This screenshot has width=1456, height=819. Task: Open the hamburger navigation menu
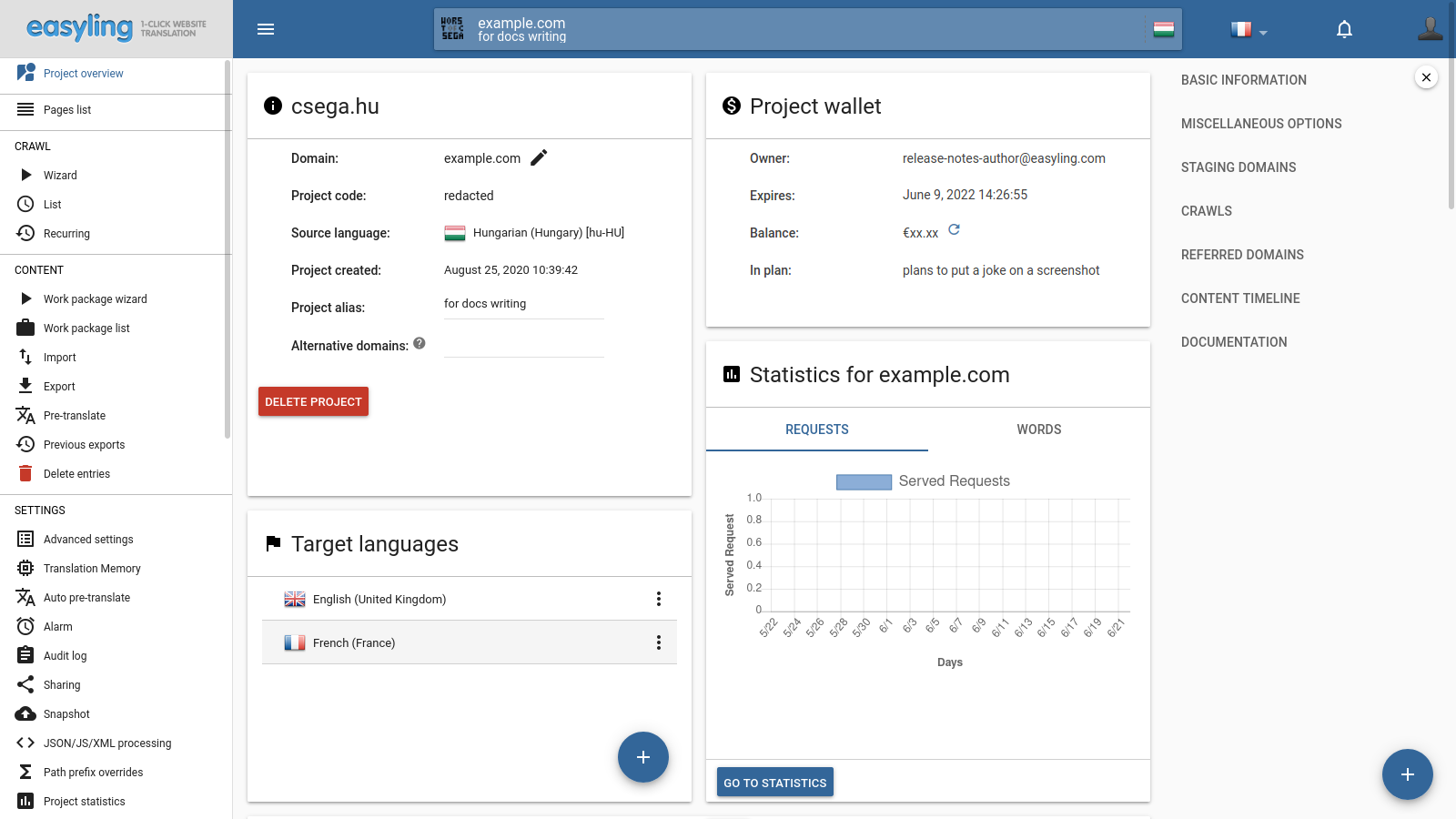pyautogui.click(x=266, y=29)
